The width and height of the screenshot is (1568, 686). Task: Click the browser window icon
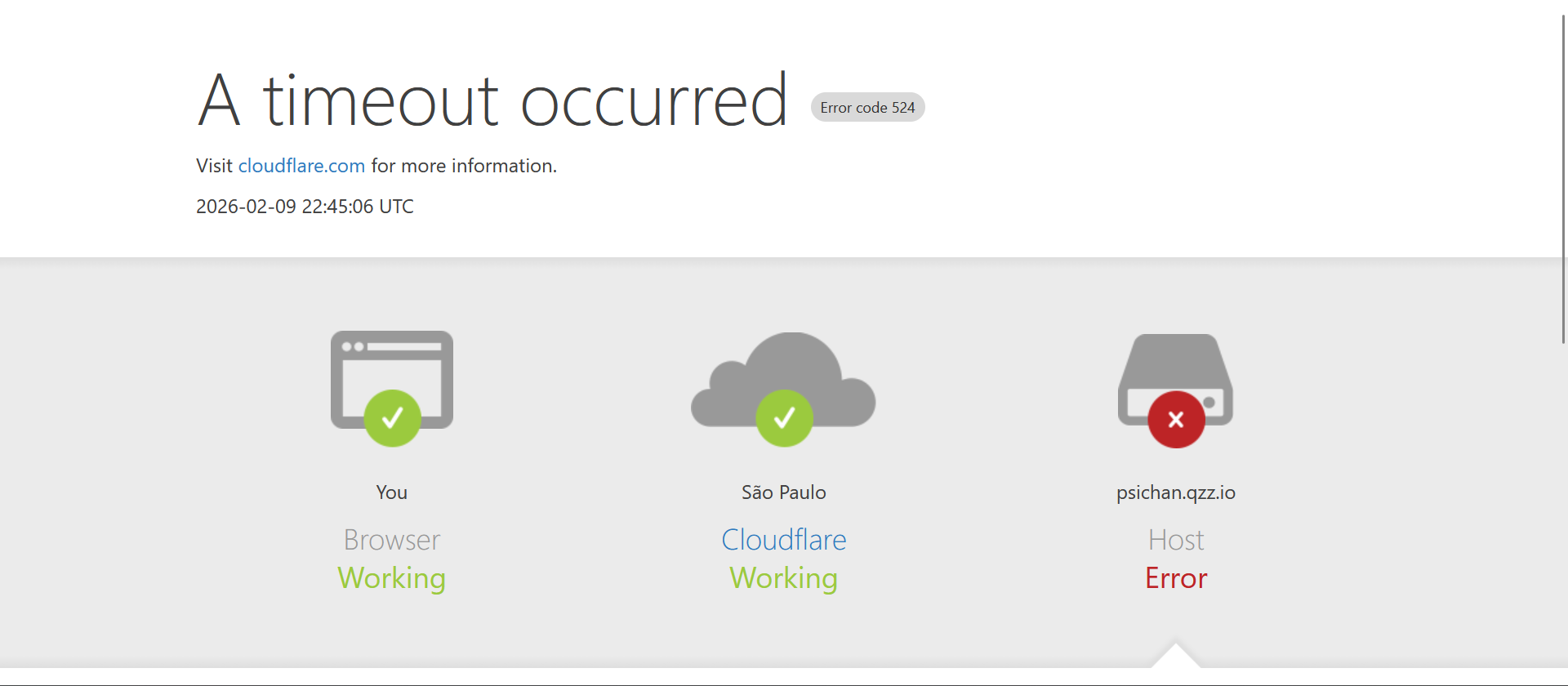(x=392, y=380)
